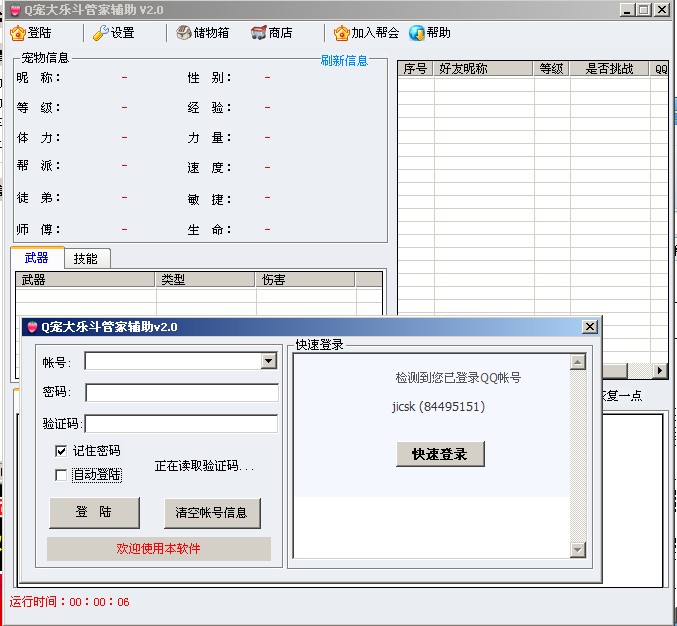This screenshot has height=626, width=677.
Task: Open the 储物箱 storage box icon
Action: (183, 33)
